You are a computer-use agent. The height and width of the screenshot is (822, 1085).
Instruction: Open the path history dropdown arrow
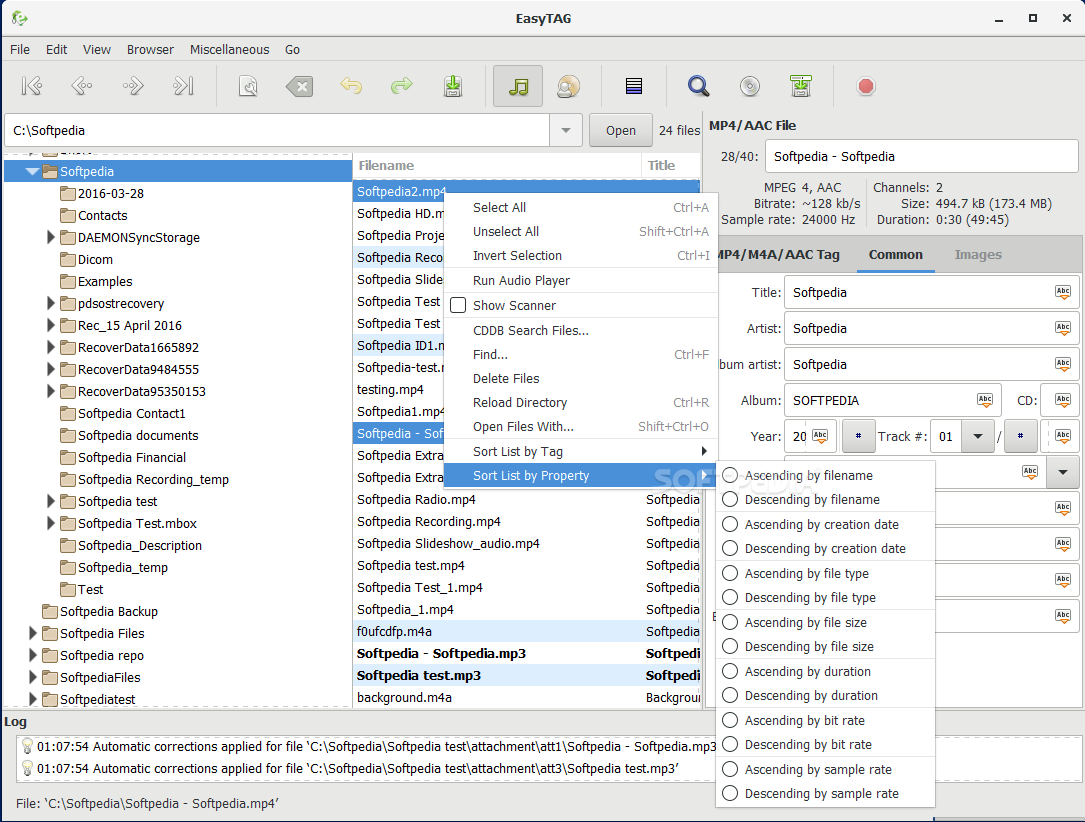(566, 130)
